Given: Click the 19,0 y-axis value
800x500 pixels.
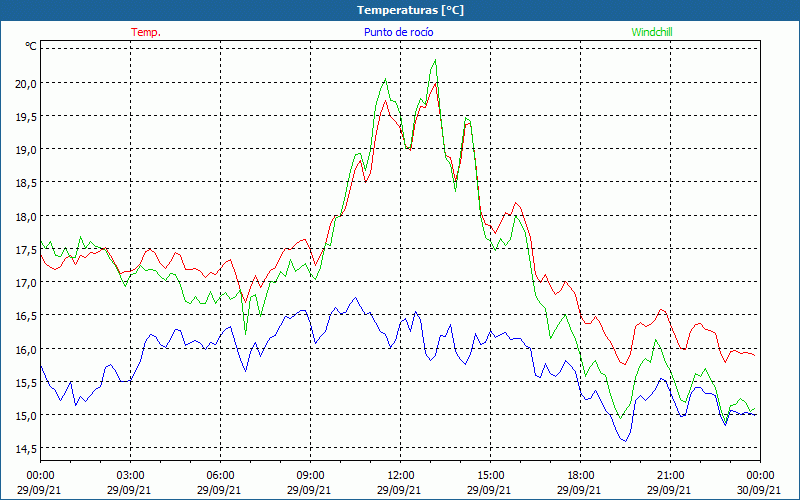Looking at the screenshot, I should 26,150.
